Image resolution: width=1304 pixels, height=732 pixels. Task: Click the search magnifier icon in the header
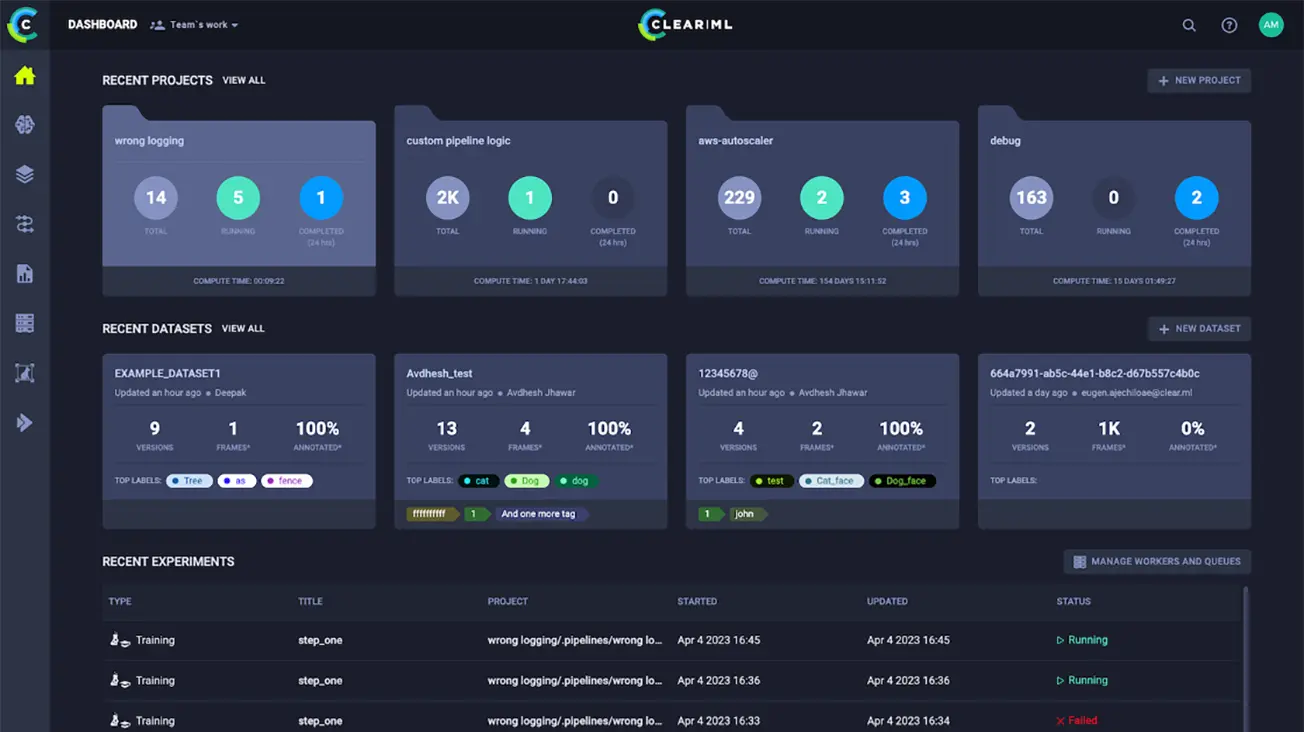point(1189,25)
